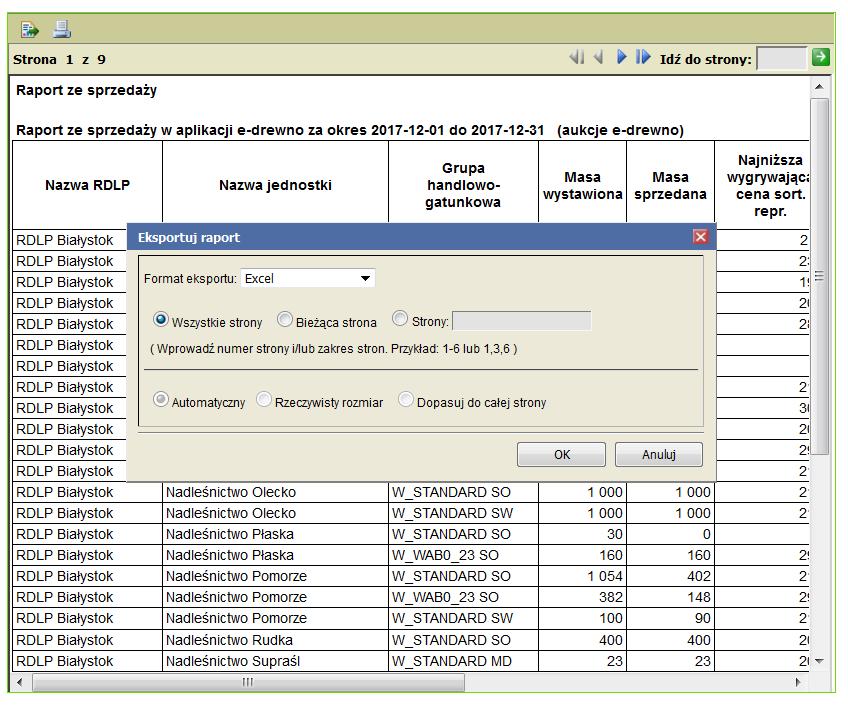Select Bieżąca strona radio button
The height and width of the screenshot is (706, 848).
pyautogui.click(x=284, y=319)
